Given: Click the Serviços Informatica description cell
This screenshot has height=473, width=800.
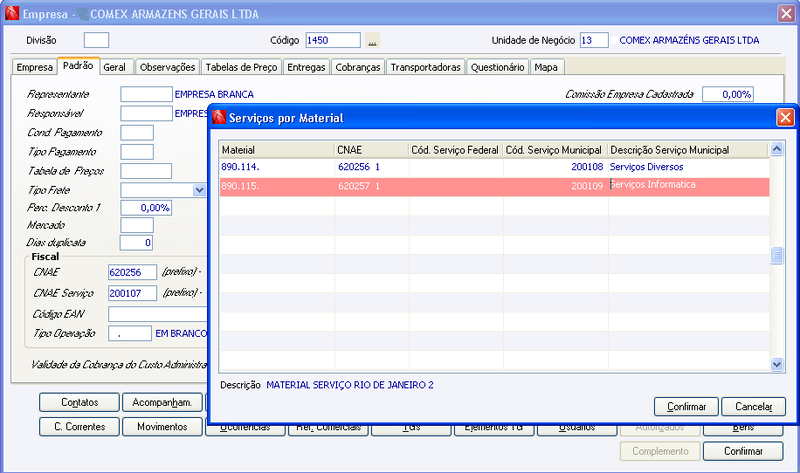Looking at the screenshot, I should pyautogui.click(x=689, y=186).
